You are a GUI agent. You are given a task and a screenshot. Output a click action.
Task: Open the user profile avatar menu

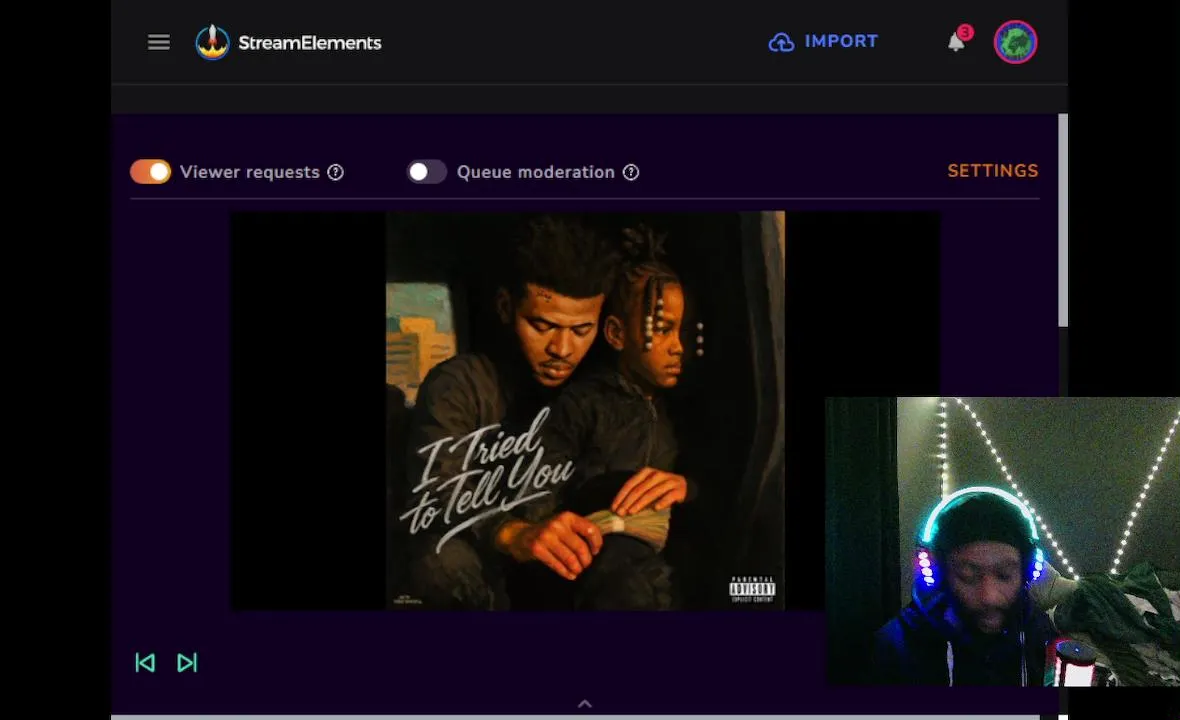pyautogui.click(x=1015, y=41)
